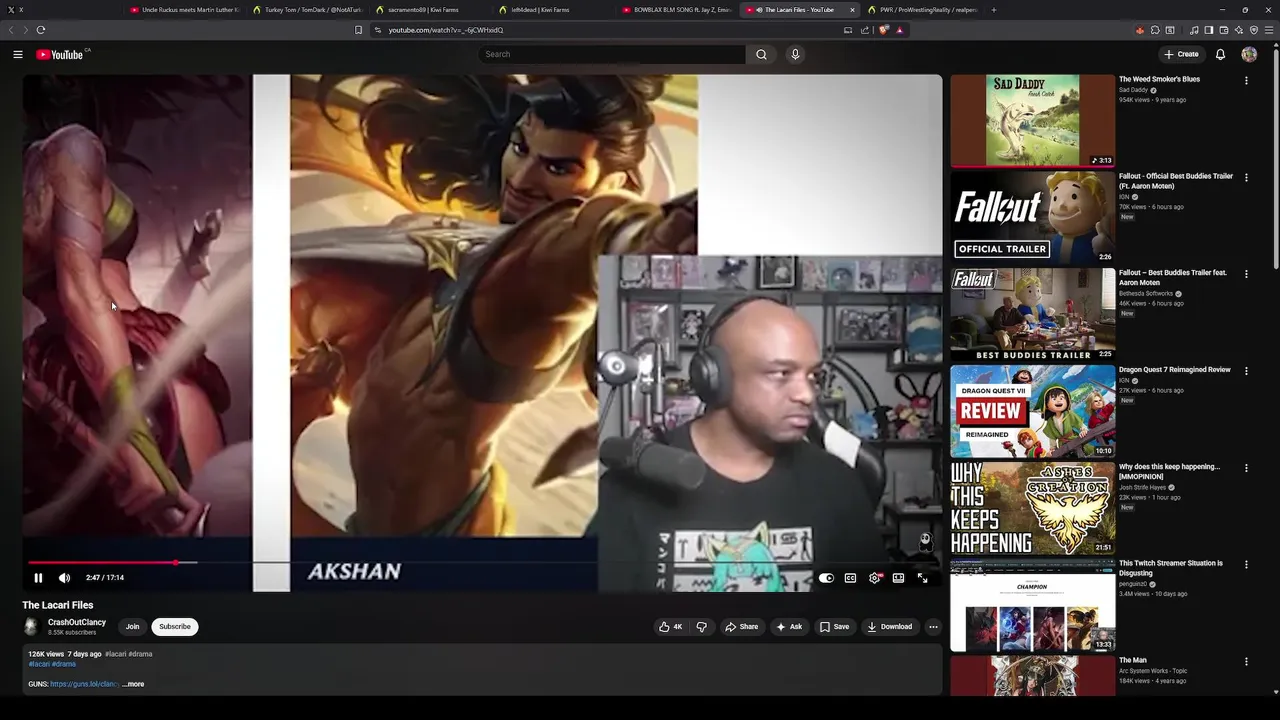1280x720 pixels.
Task: Switch to InfMdead Kiwi Farms tab
Action: point(553,10)
